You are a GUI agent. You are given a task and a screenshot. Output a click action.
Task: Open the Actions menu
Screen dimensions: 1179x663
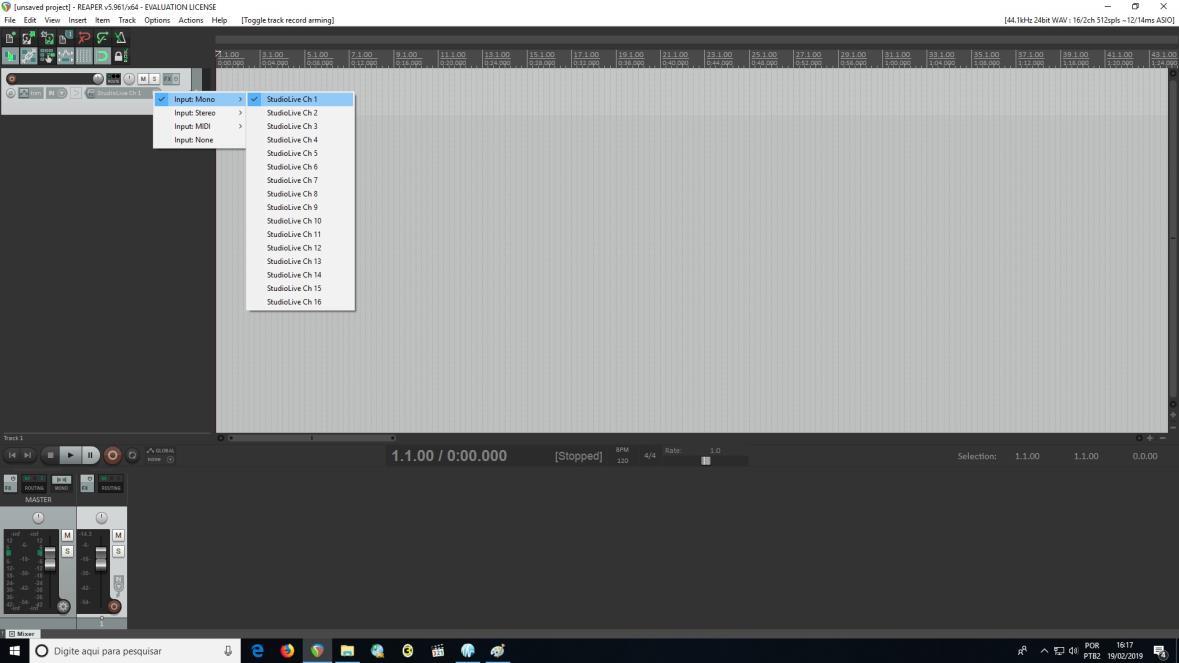tap(190, 20)
